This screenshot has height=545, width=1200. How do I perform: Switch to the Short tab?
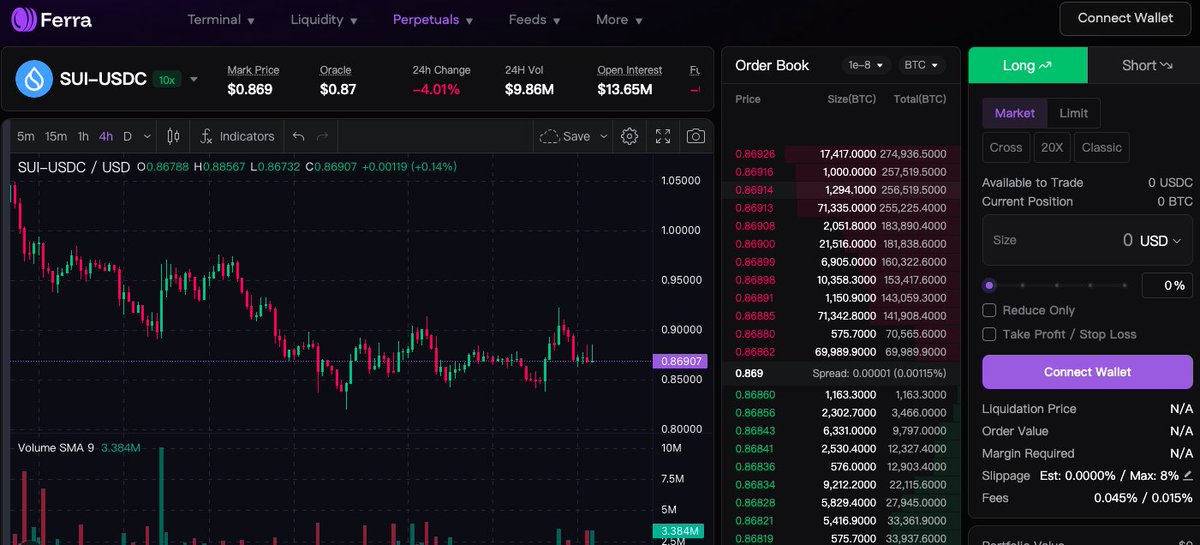pyautogui.click(x=1146, y=65)
